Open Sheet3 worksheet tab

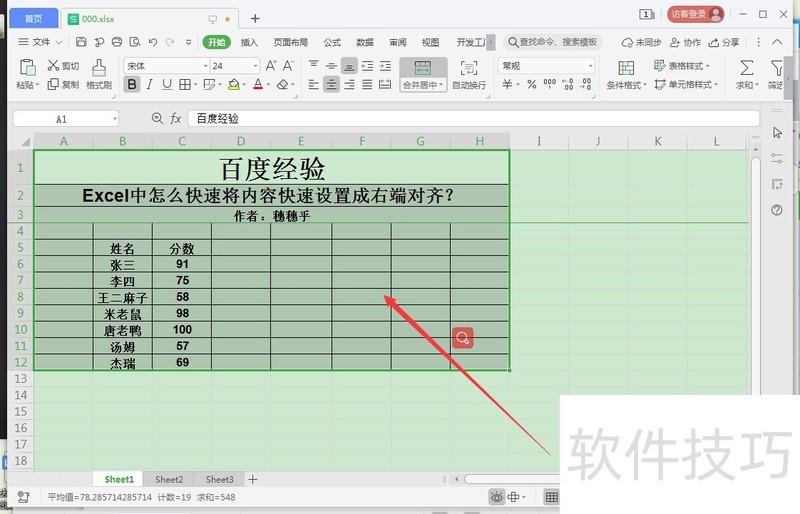219,479
